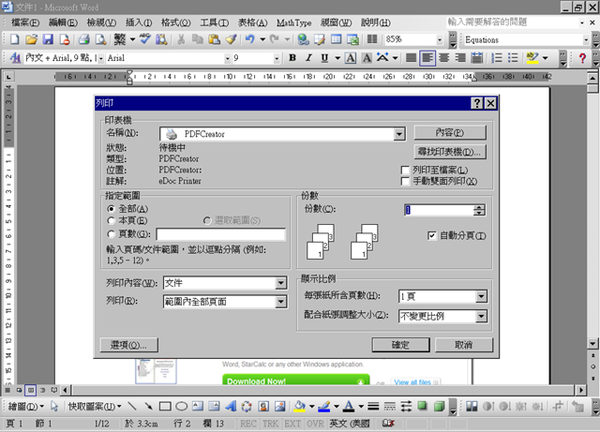This screenshot has width=600, height=432.
Task: Open the 插入(I) menu
Action: [x=139, y=23]
